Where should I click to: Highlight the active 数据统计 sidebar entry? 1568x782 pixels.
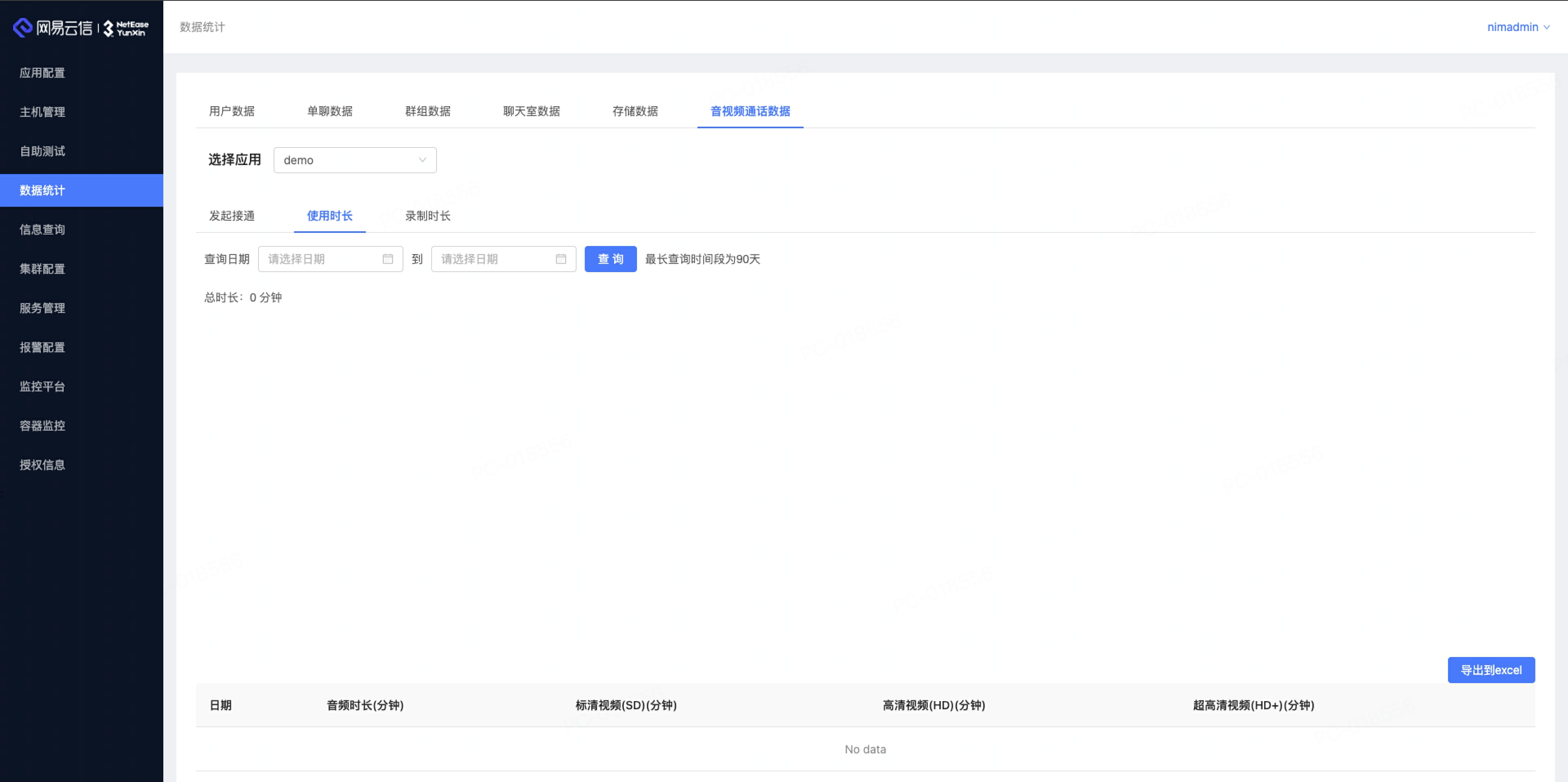click(42, 190)
